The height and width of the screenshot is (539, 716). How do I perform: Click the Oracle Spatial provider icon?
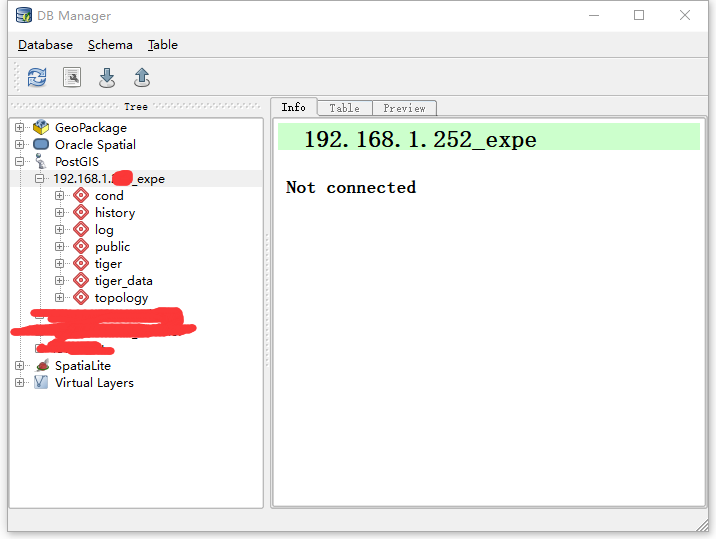click(x=41, y=144)
